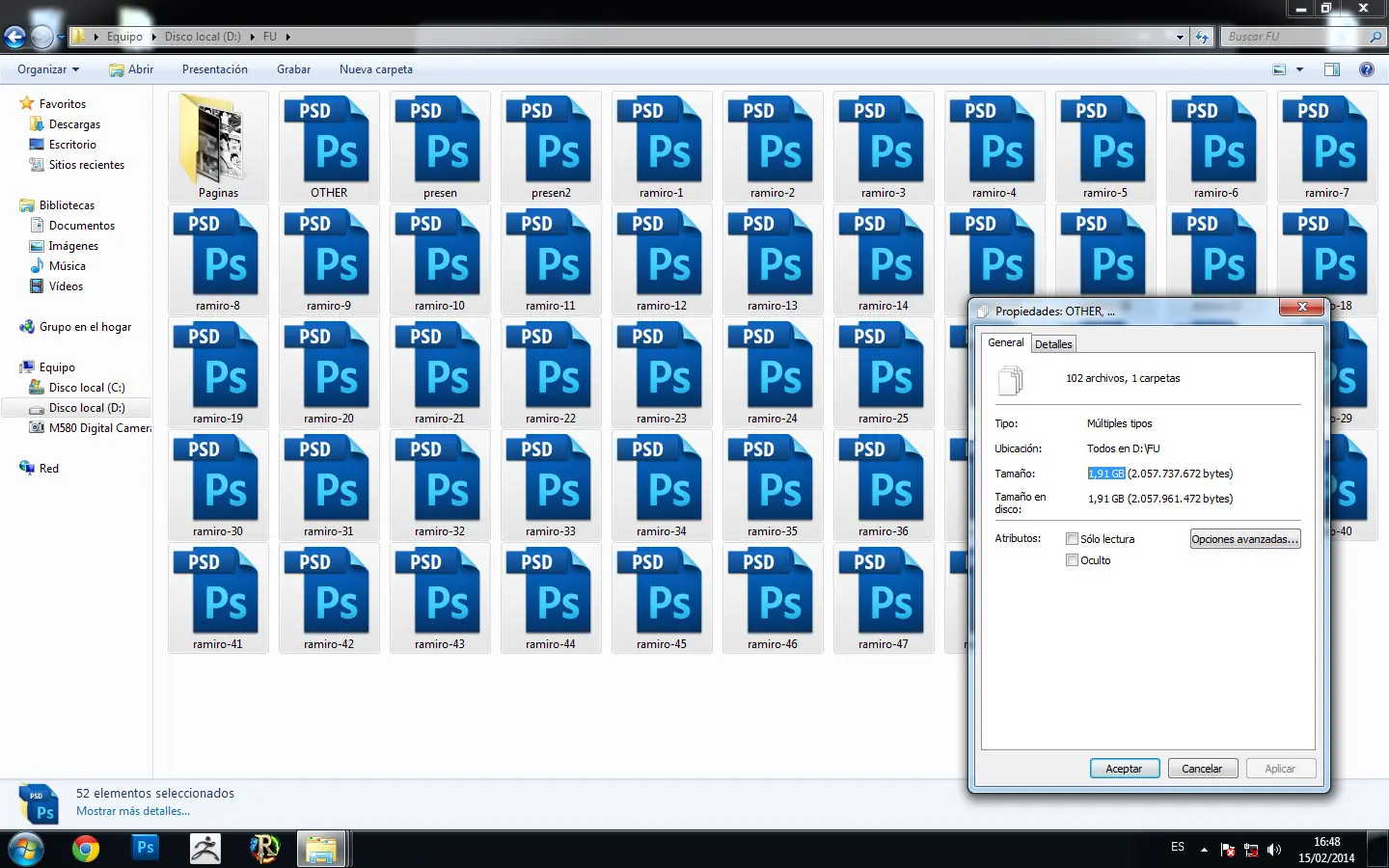Expand the FU breadcrumb arrow

tap(287, 37)
